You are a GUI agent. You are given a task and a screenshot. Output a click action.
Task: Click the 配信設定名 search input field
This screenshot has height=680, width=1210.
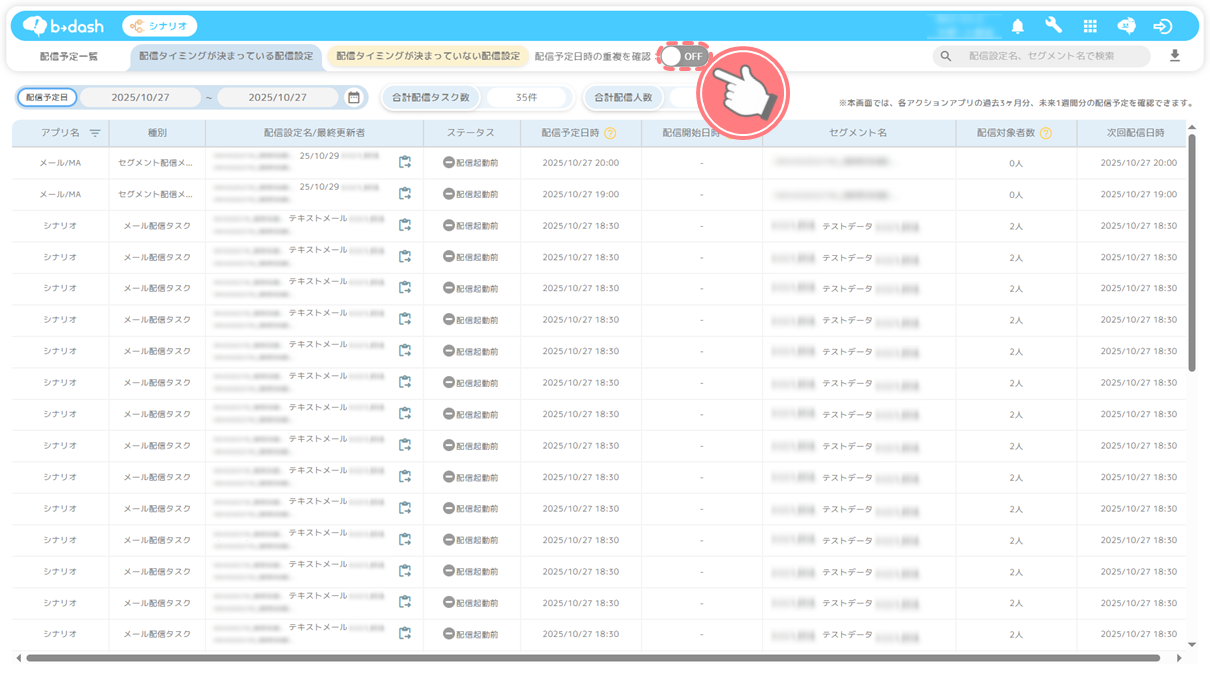point(1050,57)
